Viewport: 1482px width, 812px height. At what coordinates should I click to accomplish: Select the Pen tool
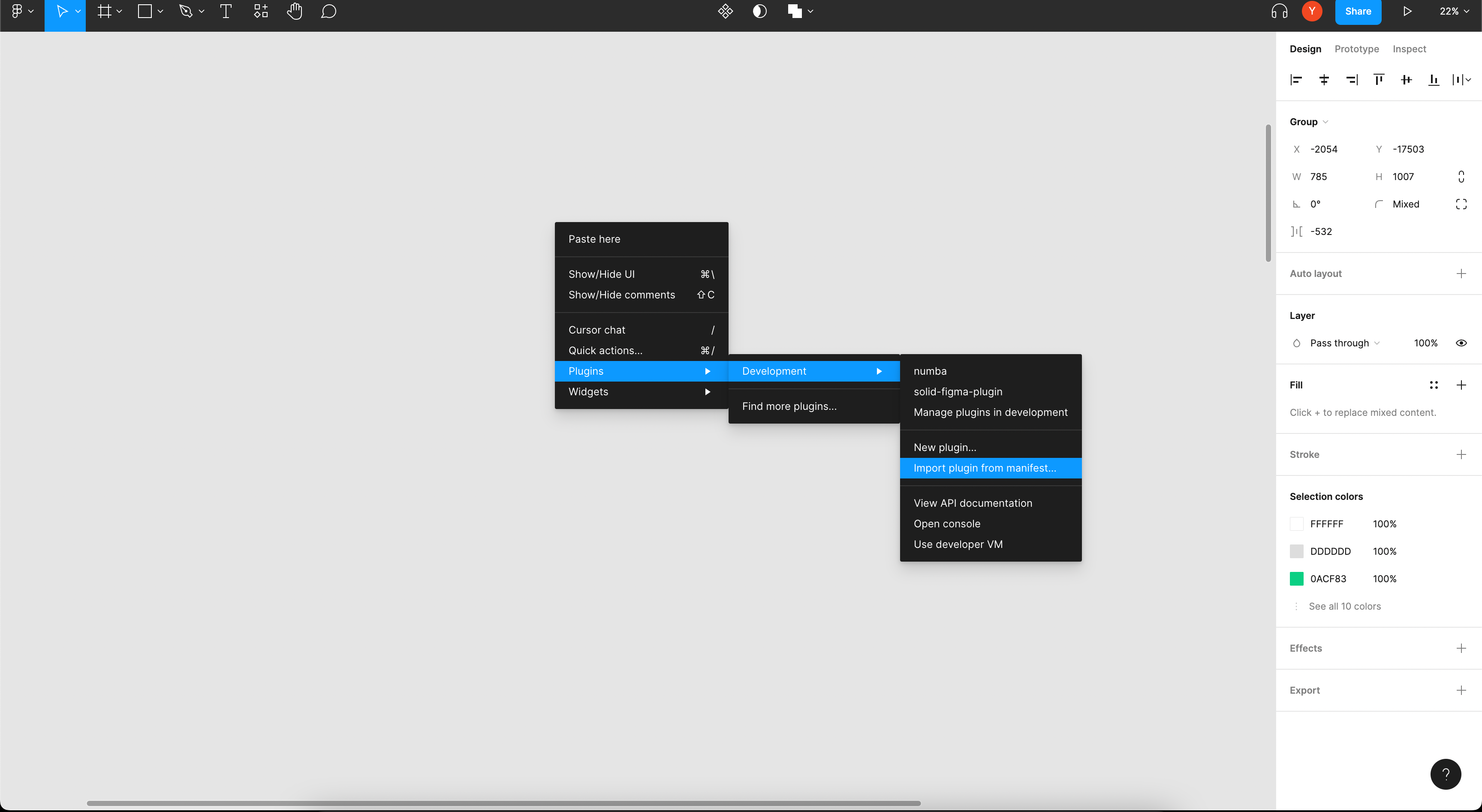coord(186,11)
